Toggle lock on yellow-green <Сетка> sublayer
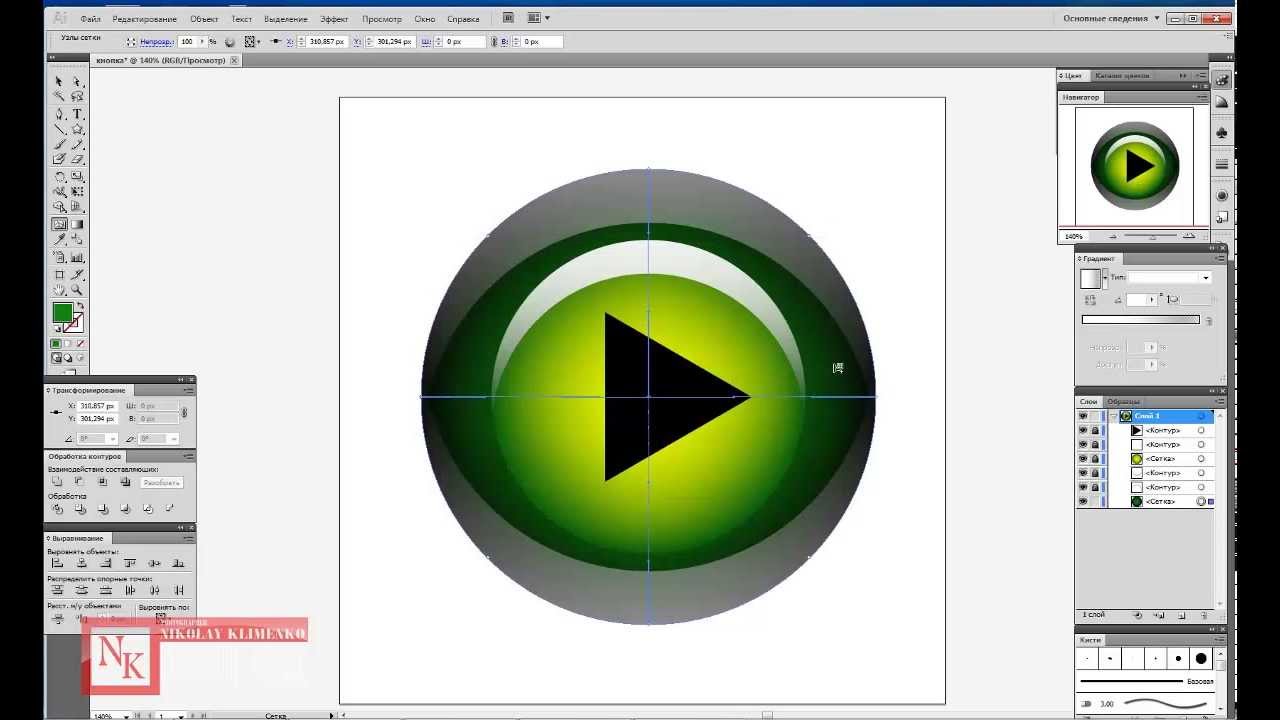 click(1095, 459)
